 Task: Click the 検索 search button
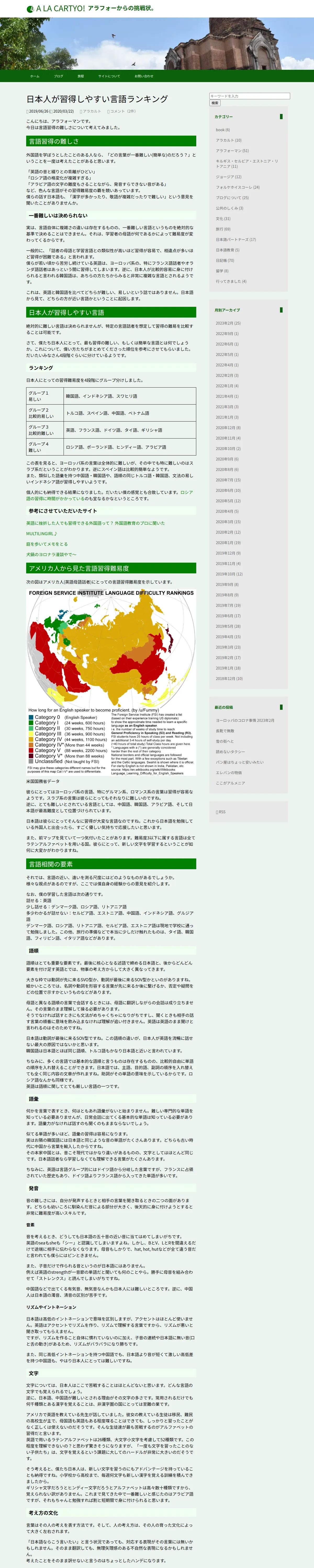(215, 103)
